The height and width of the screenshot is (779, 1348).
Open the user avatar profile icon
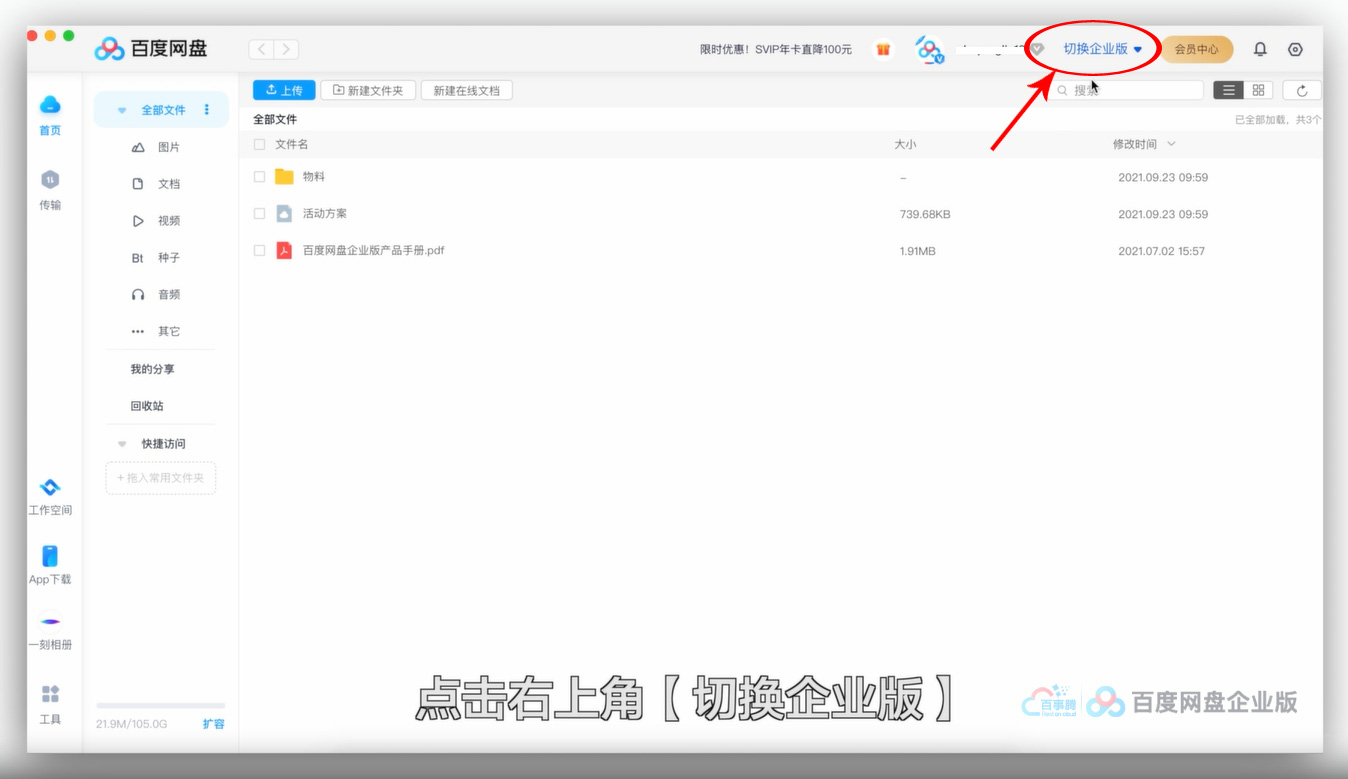(x=930, y=49)
